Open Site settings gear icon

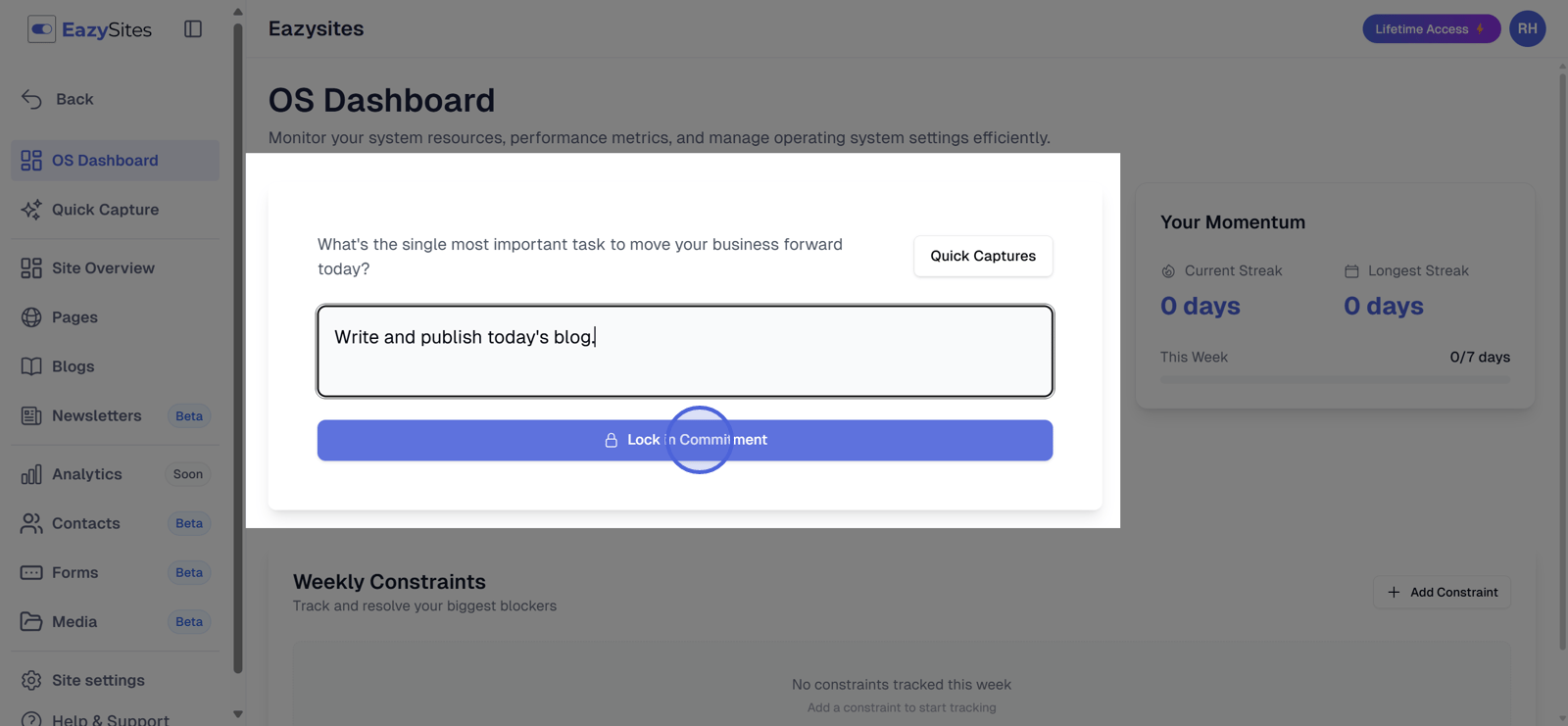pos(31,680)
